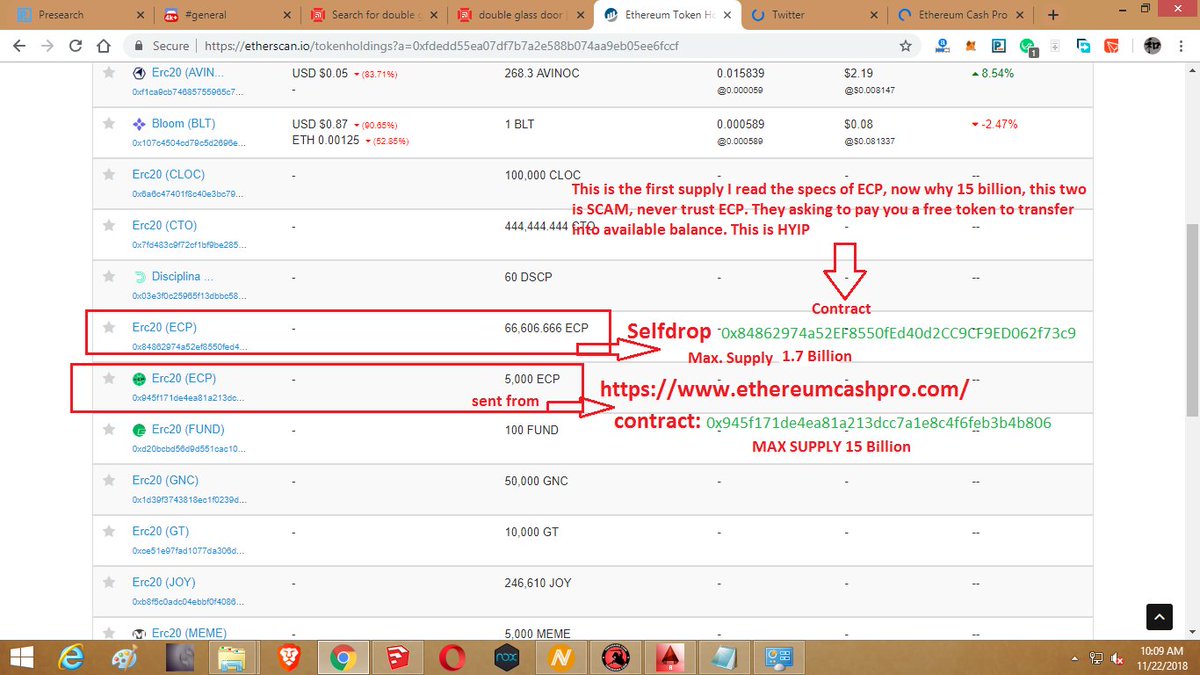Launch Internet Explorer from the taskbar
The width and height of the screenshot is (1200, 675).
click(70, 658)
